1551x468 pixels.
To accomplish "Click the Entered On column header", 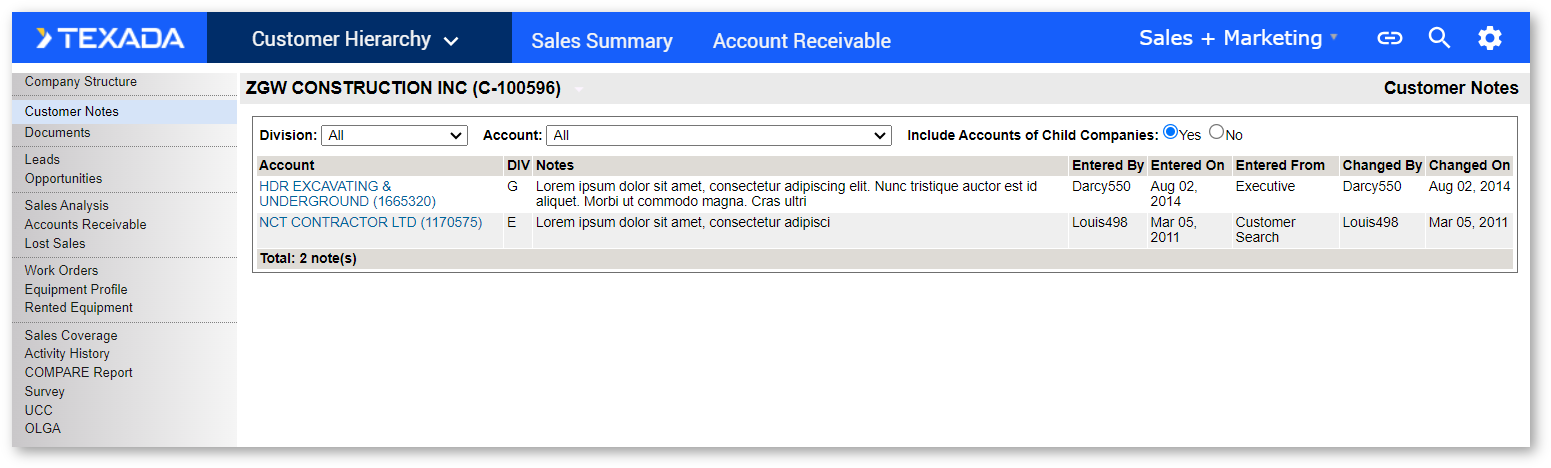I will point(1188,166).
